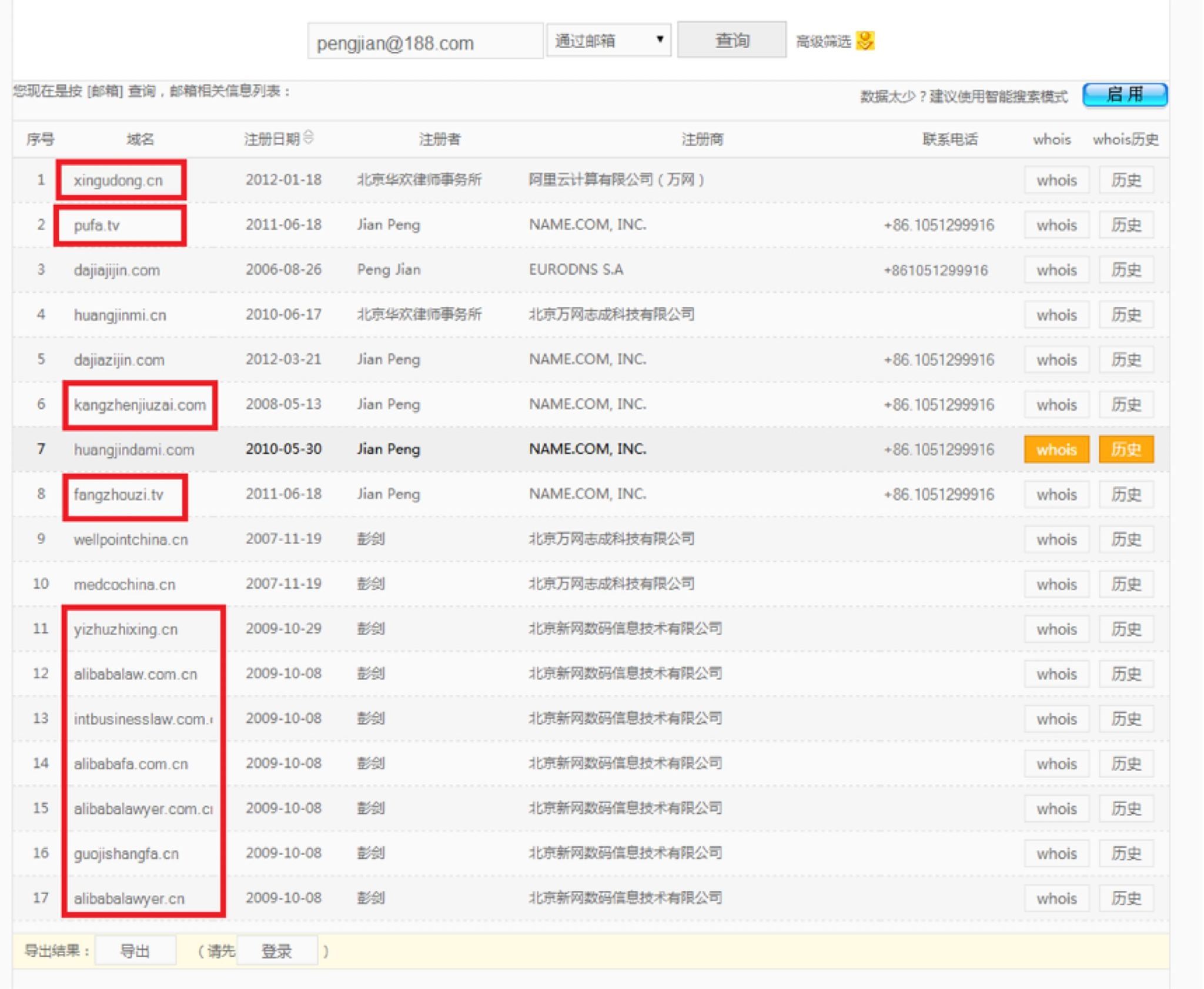Open domain link alibabalawyer.cn
Image resolution: width=1204 pixels, height=989 pixels.
(129, 899)
